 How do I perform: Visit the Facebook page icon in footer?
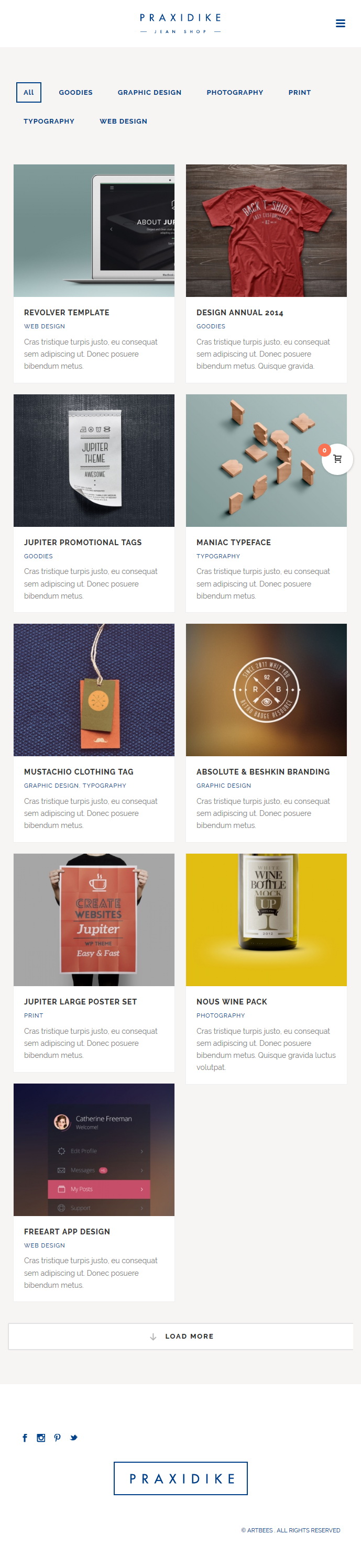pos(25,1438)
